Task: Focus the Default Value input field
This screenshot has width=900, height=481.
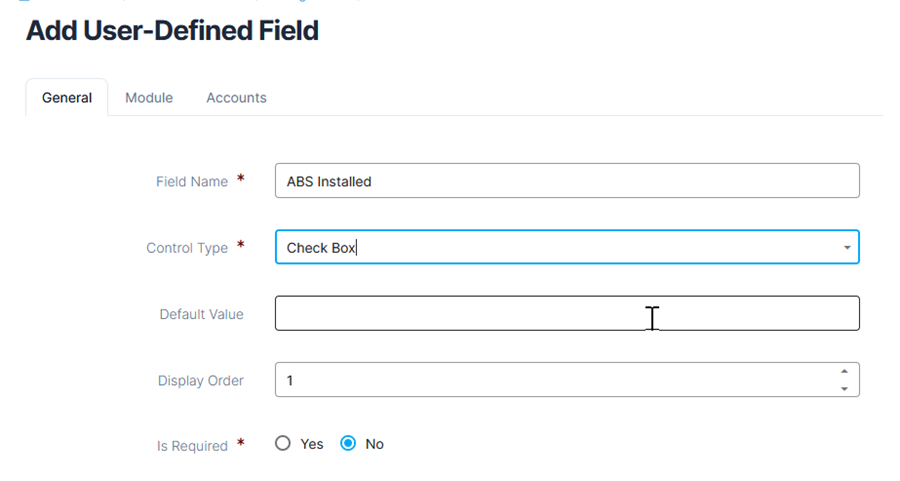Action: pyautogui.click(x=567, y=313)
